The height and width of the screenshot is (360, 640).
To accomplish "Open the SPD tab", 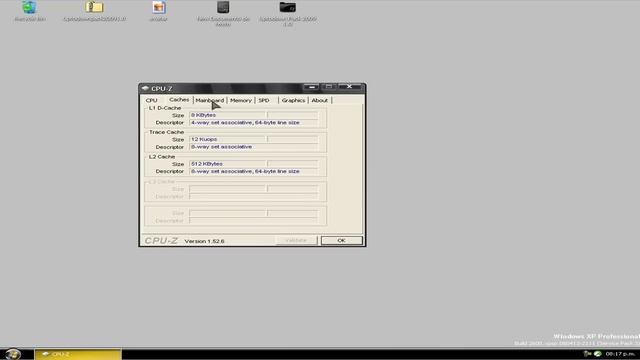I will pos(264,100).
